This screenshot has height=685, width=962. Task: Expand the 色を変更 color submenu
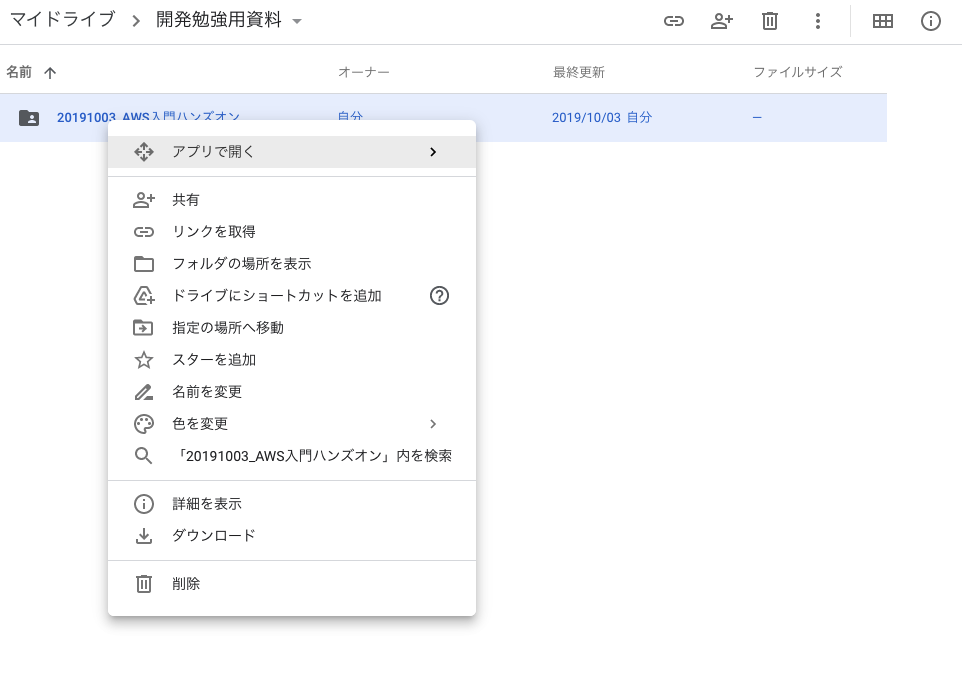(432, 424)
